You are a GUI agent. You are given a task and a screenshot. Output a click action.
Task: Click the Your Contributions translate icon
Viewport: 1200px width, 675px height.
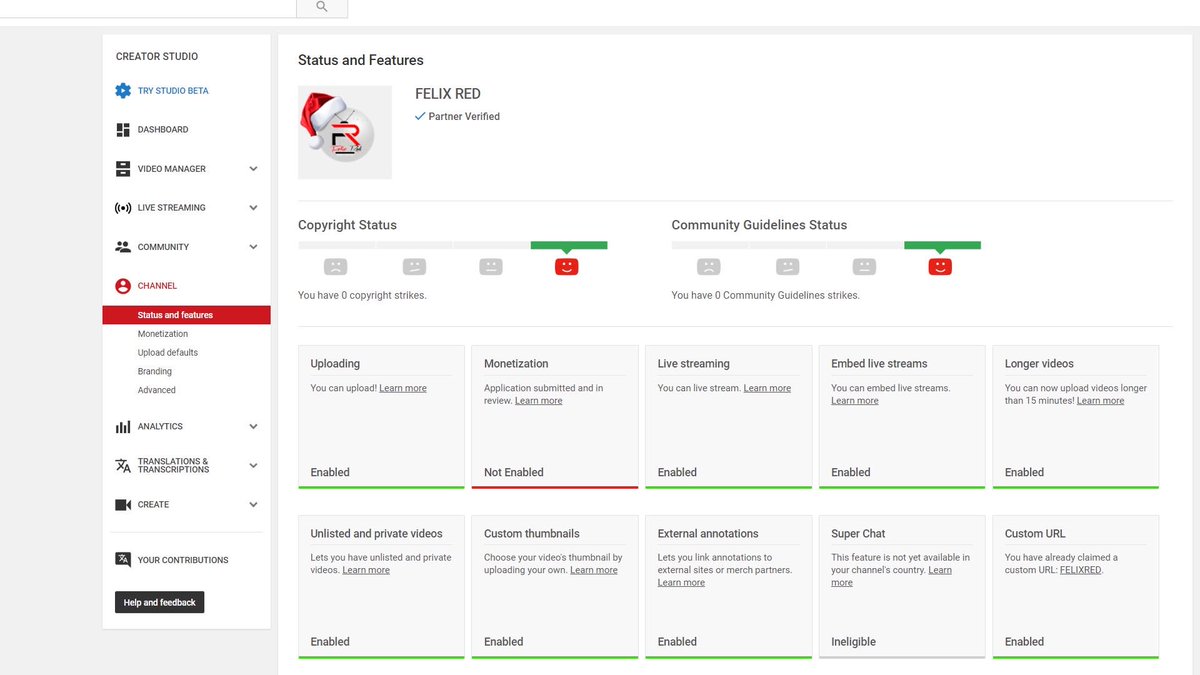123,560
